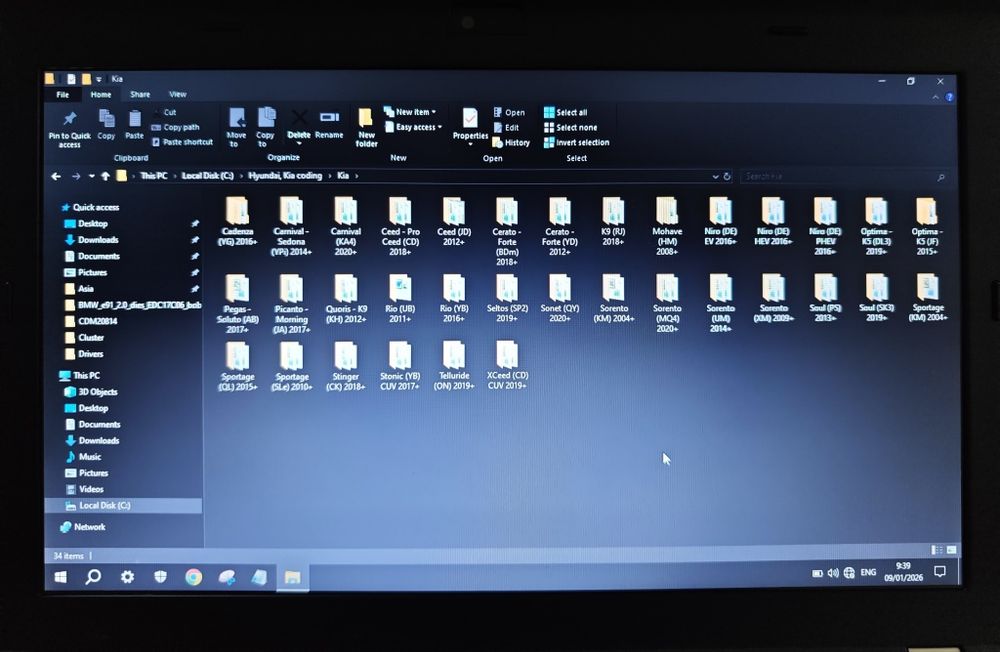Image resolution: width=1000 pixels, height=652 pixels.
Task: Click Pin to Quick access icon
Action: 70,119
